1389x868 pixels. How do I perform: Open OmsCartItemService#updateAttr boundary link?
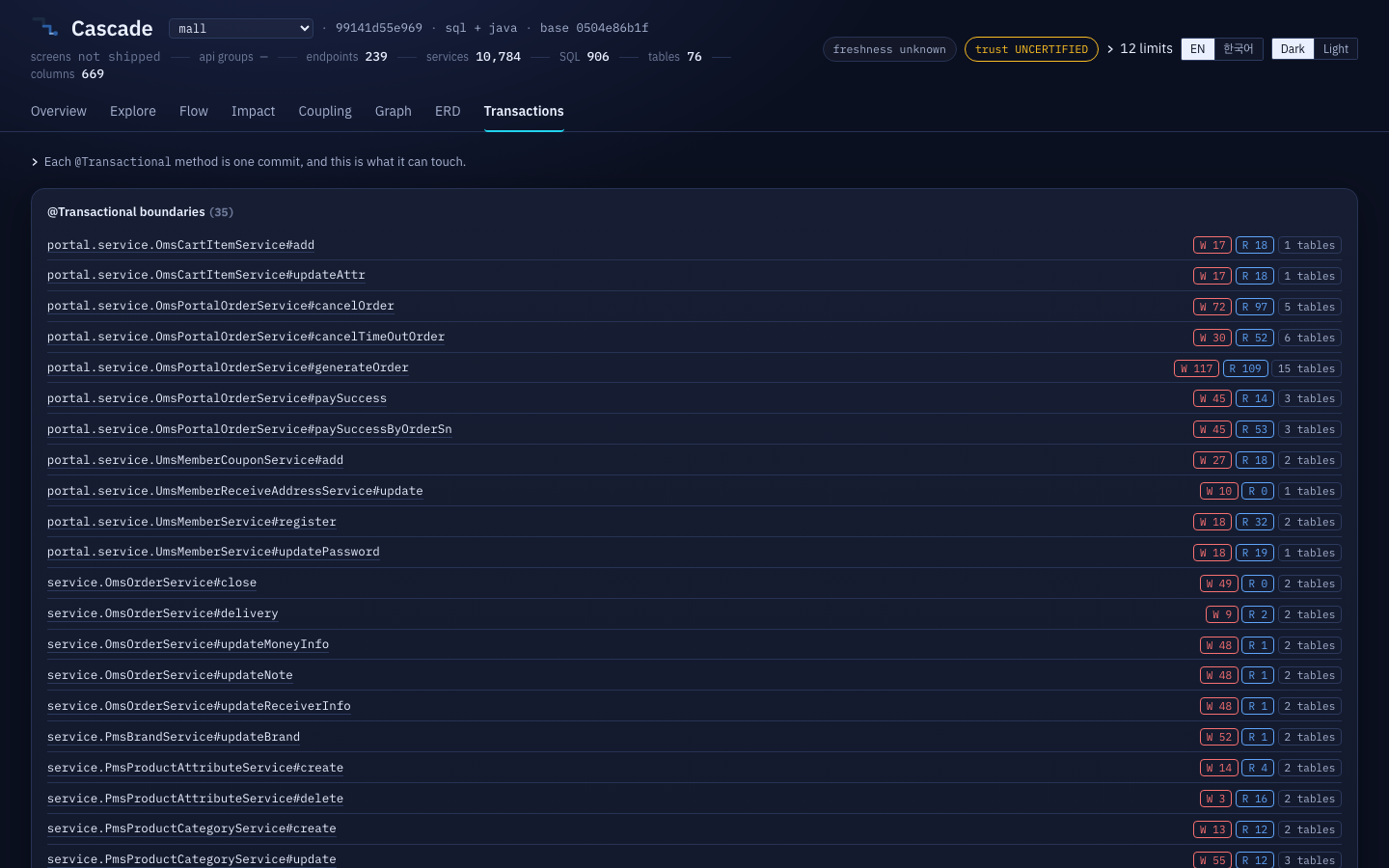click(x=206, y=275)
